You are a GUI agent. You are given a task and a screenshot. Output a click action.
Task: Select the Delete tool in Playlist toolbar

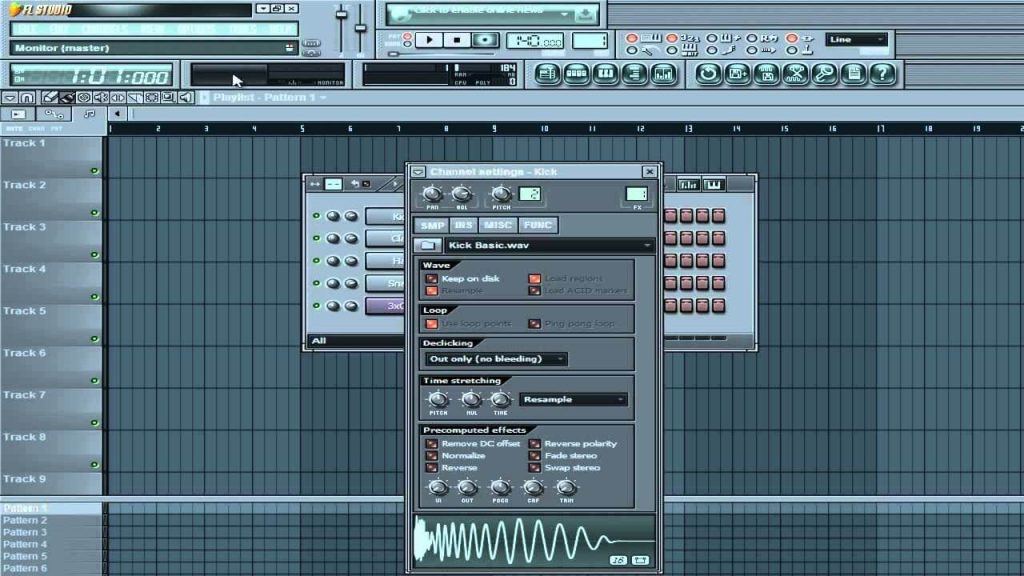point(84,97)
